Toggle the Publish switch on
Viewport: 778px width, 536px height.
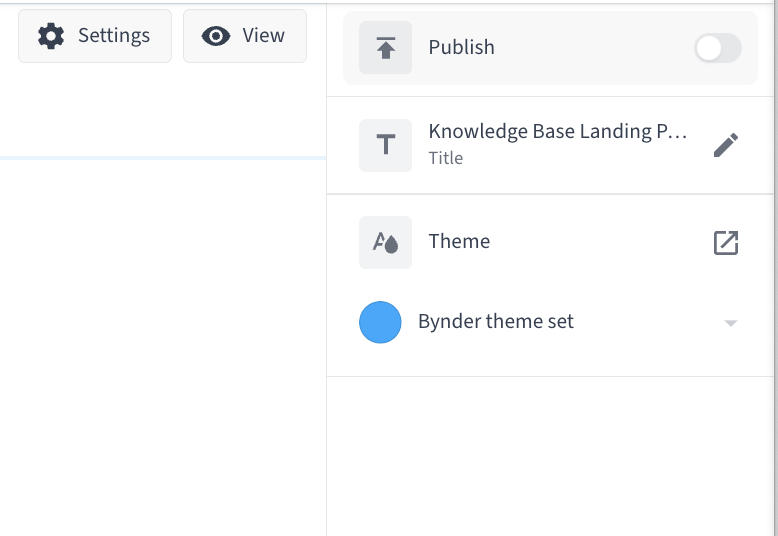717,48
